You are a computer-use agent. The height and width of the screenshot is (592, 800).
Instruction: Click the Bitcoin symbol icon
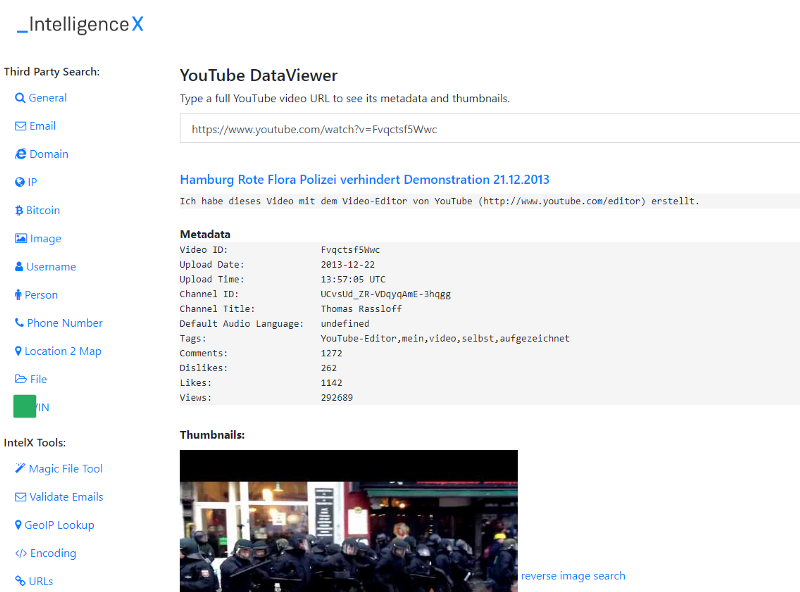coord(19,210)
